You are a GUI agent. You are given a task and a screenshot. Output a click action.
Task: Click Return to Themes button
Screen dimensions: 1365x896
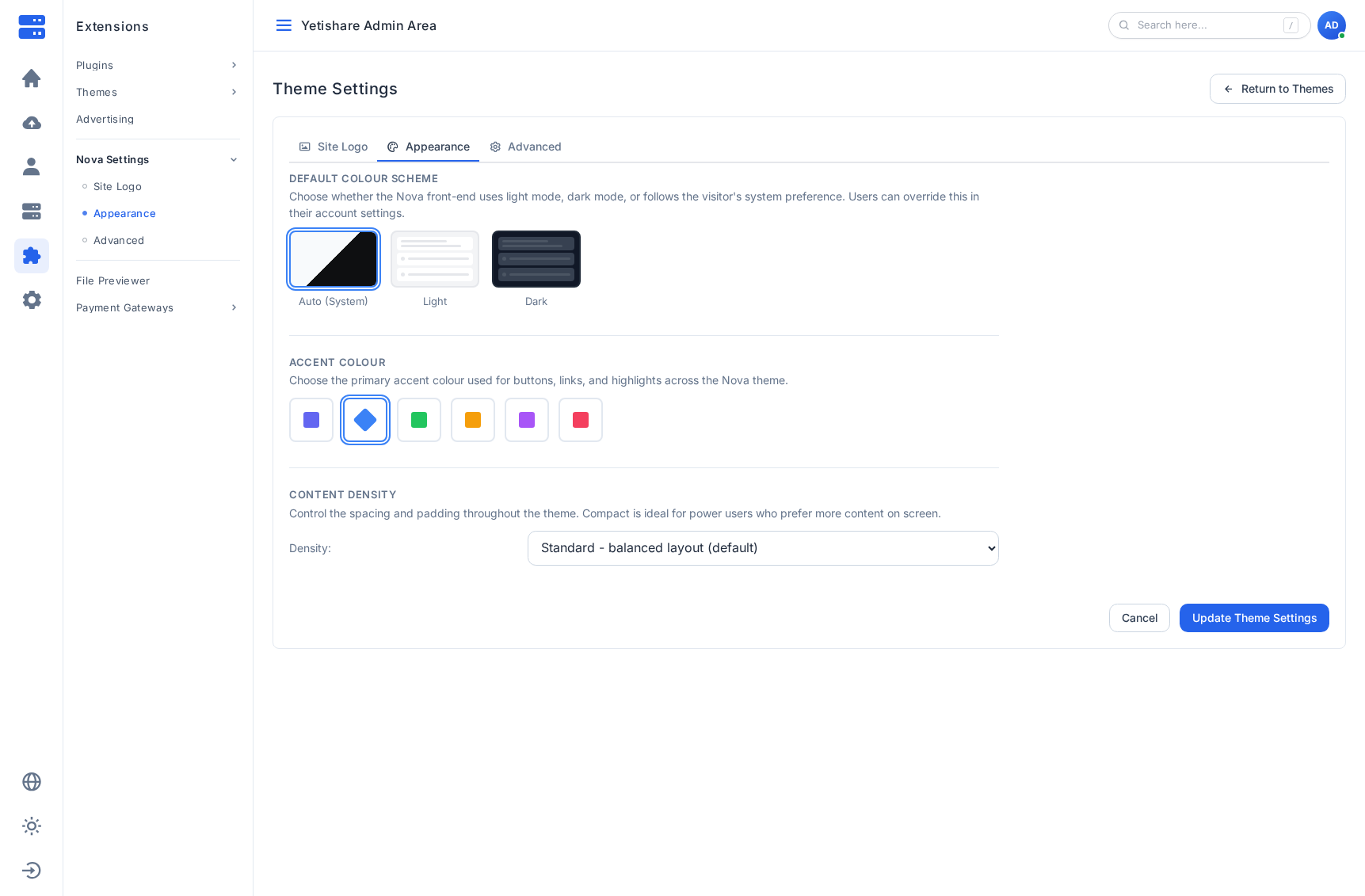tap(1277, 89)
